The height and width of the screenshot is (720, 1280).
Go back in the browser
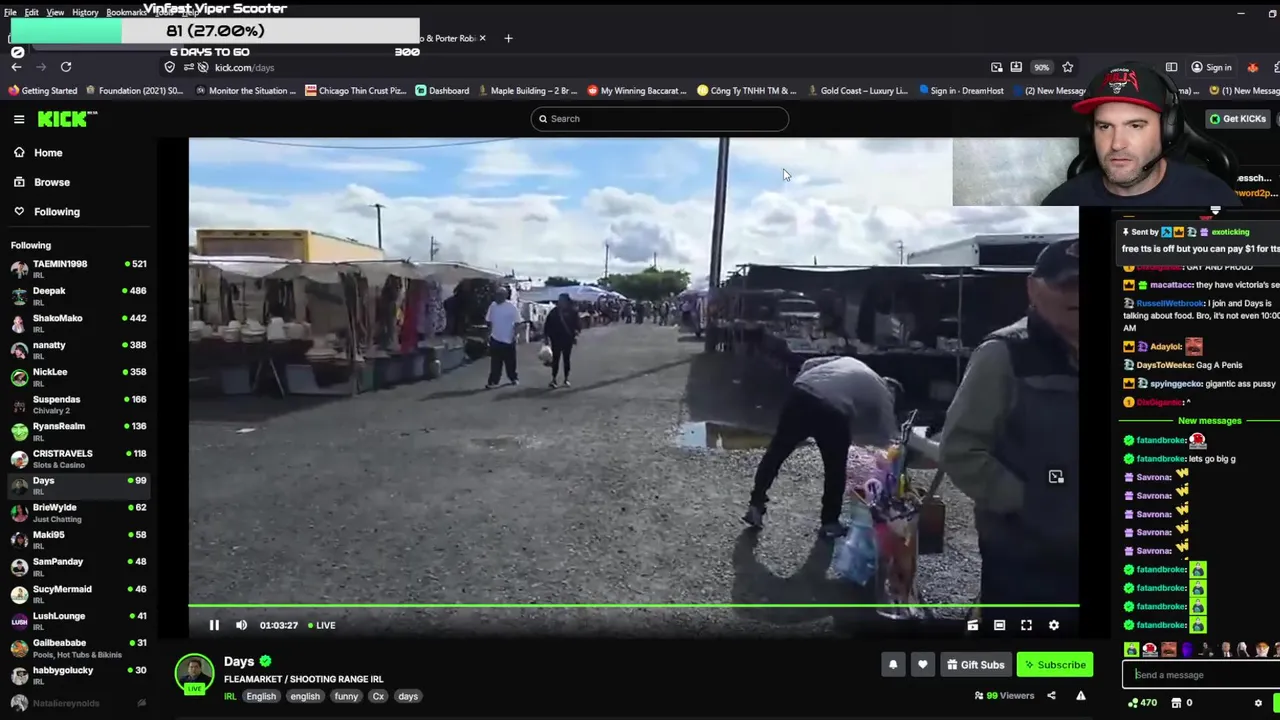(x=16, y=67)
